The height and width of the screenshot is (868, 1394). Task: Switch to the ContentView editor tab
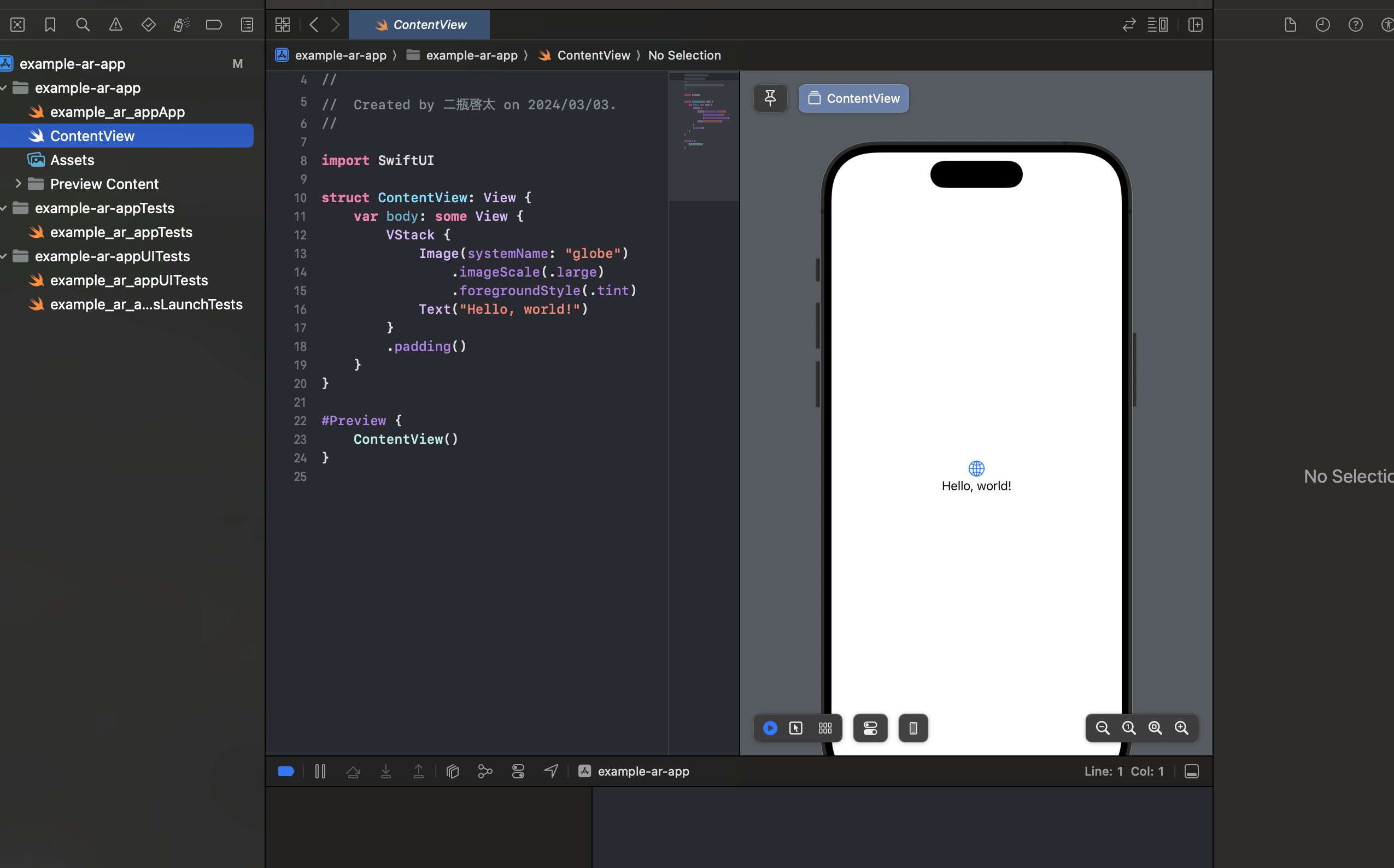point(419,25)
